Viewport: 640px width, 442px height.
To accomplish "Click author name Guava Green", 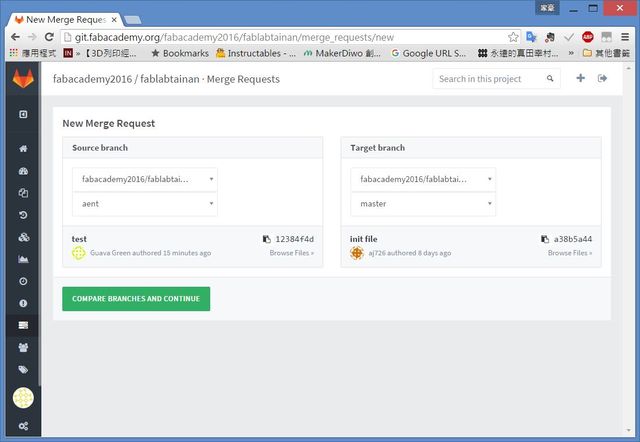I will click(110, 253).
